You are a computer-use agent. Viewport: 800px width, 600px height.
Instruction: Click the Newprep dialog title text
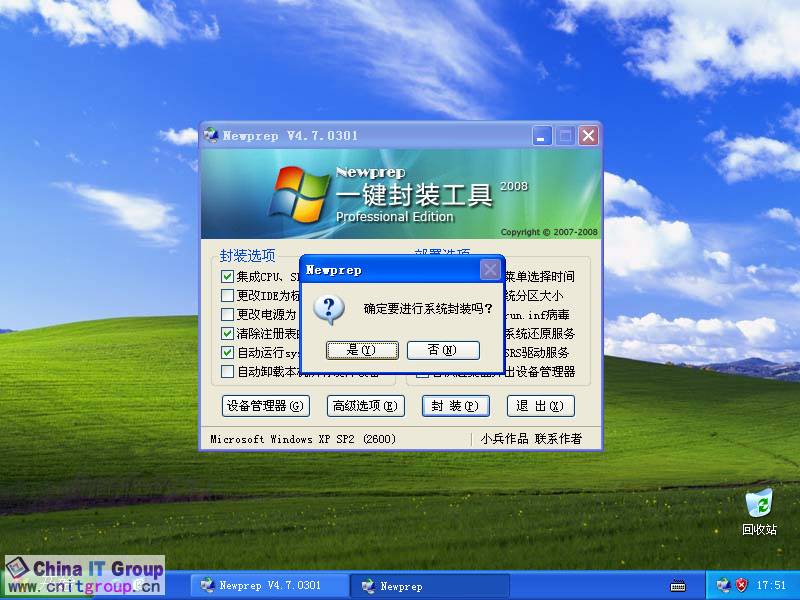click(x=334, y=270)
